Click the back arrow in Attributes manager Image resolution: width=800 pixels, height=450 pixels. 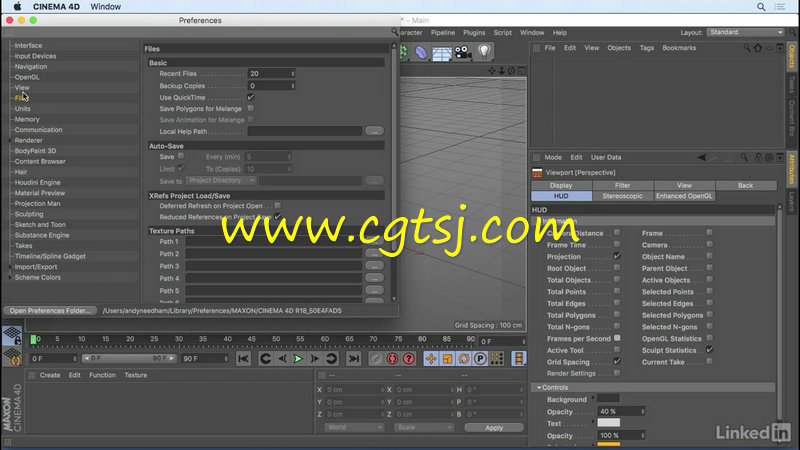(x=703, y=158)
